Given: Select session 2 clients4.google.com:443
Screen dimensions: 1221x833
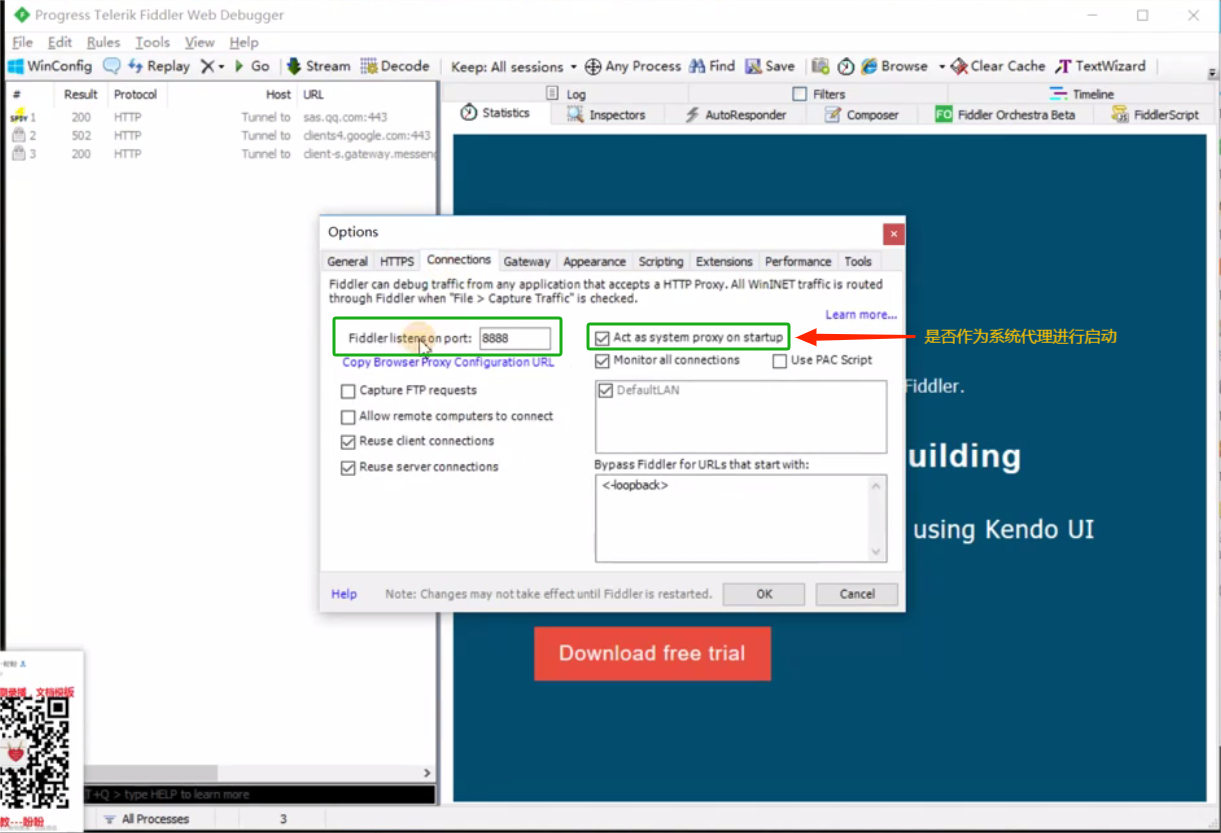Looking at the screenshot, I should (x=221, y=135).
